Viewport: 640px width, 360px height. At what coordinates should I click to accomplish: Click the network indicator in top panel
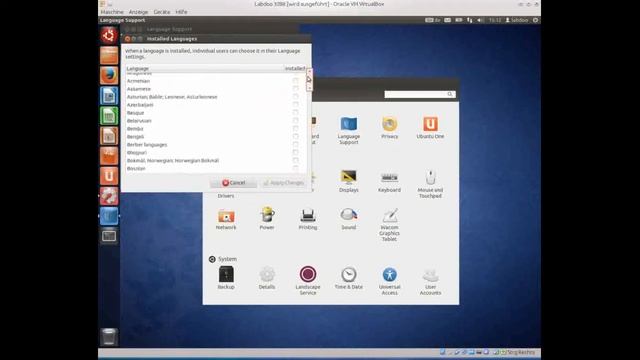click(x=469, y=20)
